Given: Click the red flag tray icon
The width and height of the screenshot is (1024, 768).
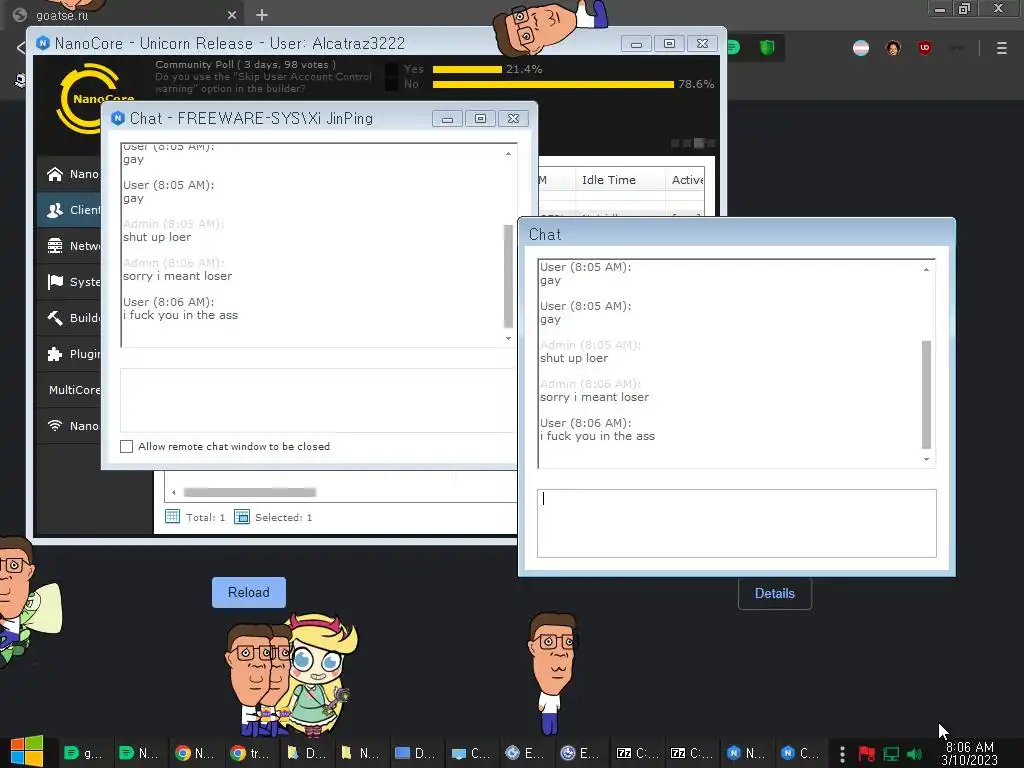Looking at the screenshot, I should pos(867,754).
